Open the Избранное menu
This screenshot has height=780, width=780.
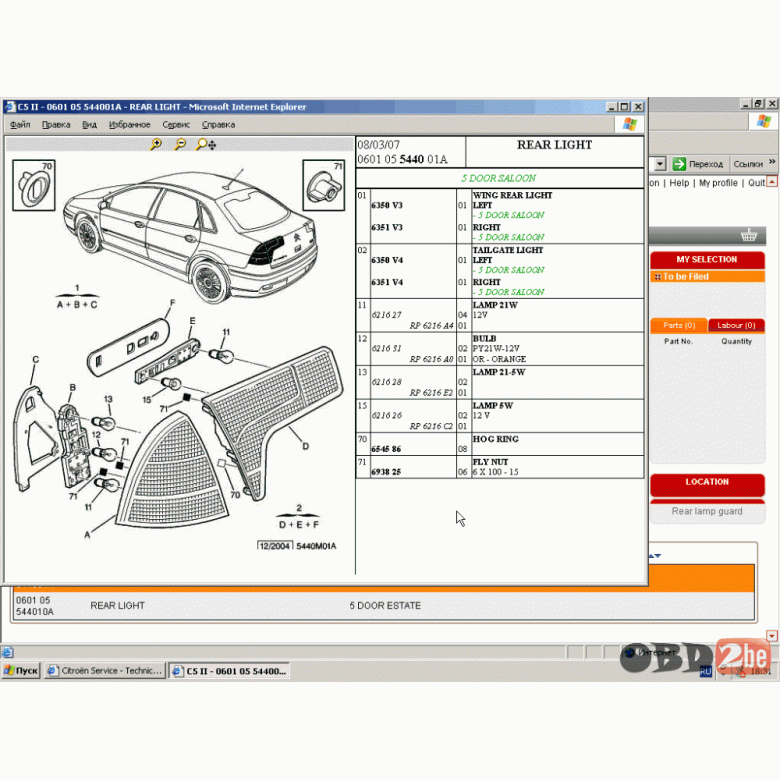point(129,125)
